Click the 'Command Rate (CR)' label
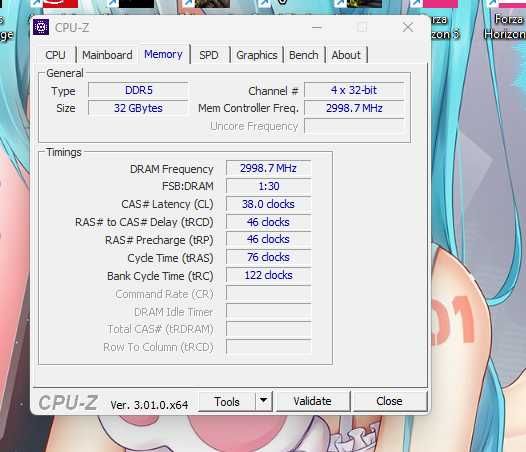The width and height of the screenshot is (526, 452). coord(164,294)
